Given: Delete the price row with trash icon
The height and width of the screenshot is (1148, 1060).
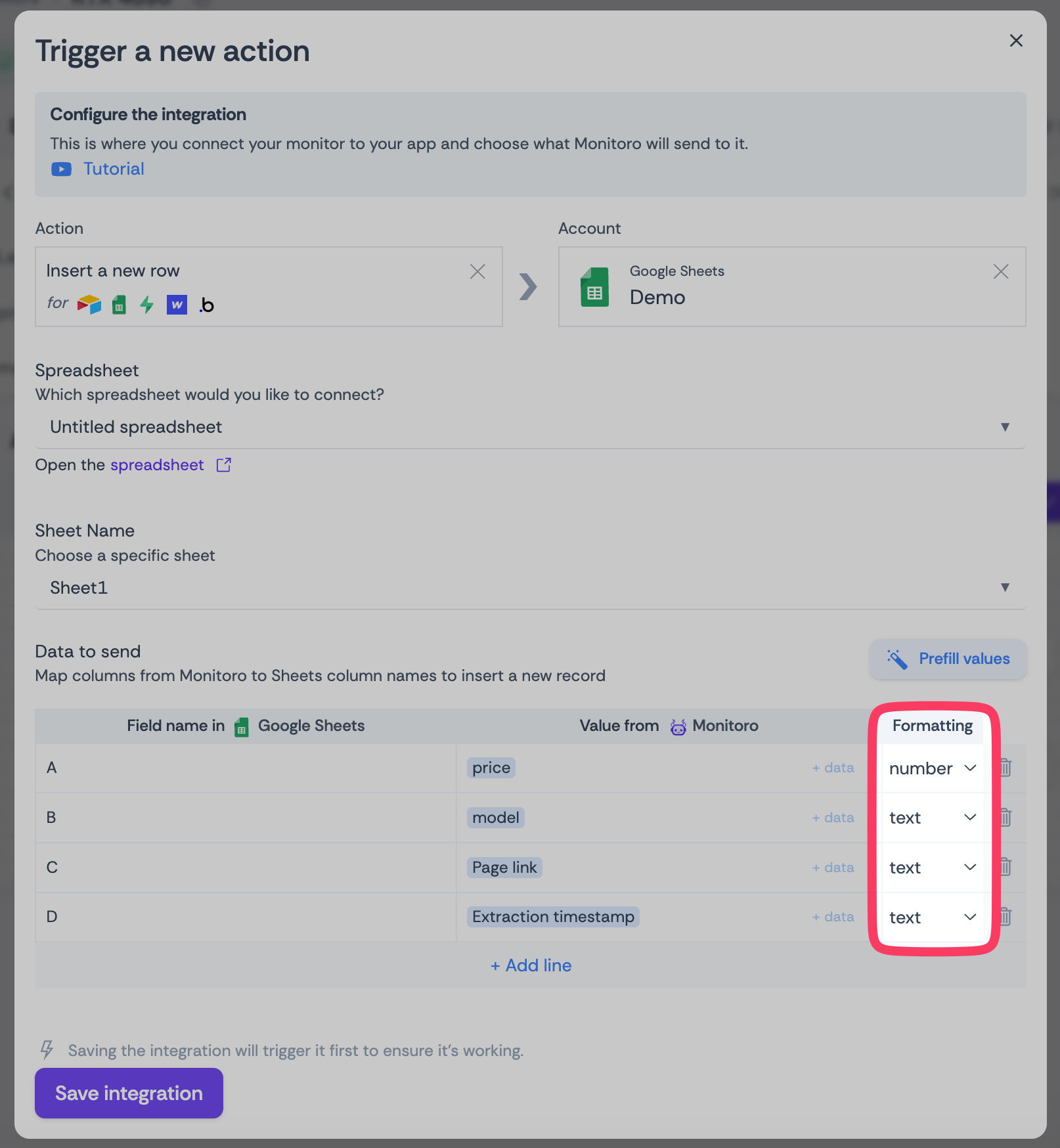Looking at the screenshot, I should click(x=1005, y=768).
